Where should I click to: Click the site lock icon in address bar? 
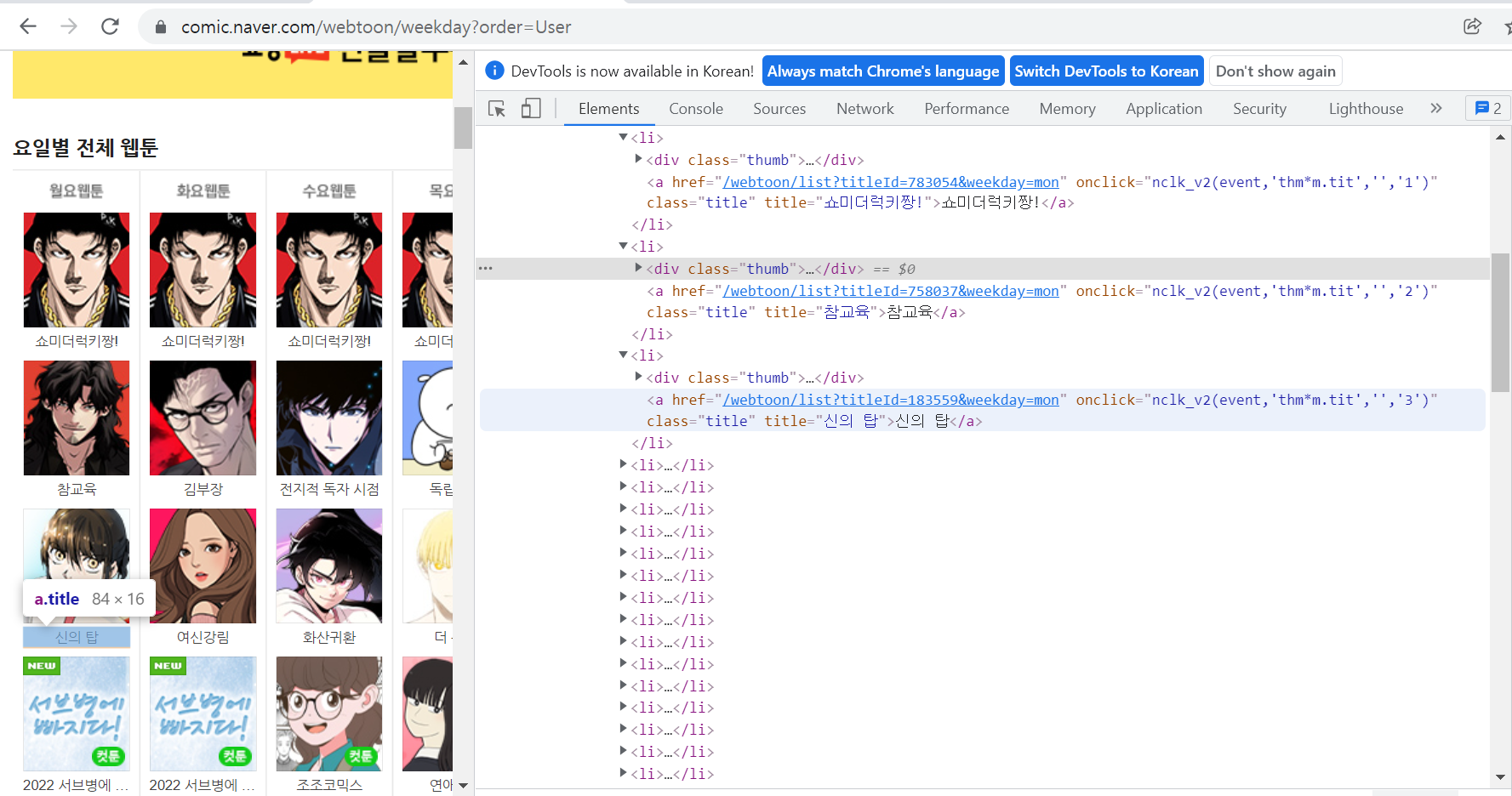point(160,27)
